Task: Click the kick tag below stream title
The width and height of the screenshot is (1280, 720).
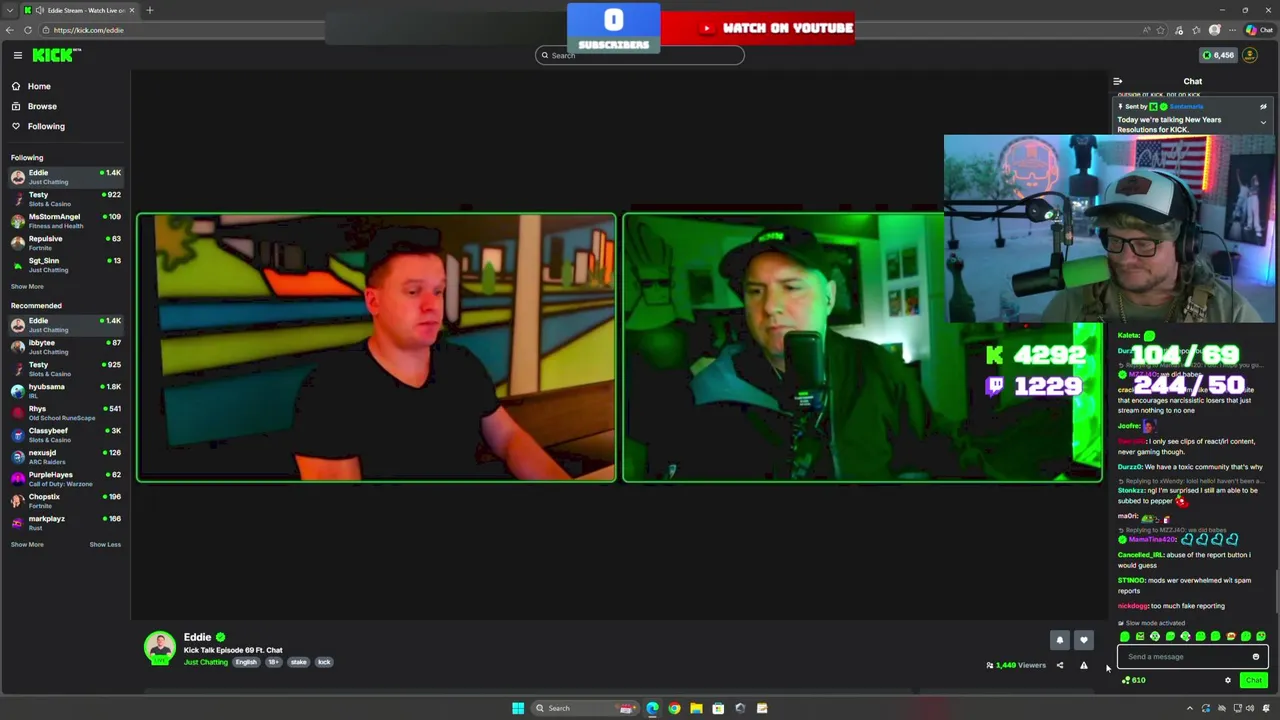Action: click(x=324, y=662)
